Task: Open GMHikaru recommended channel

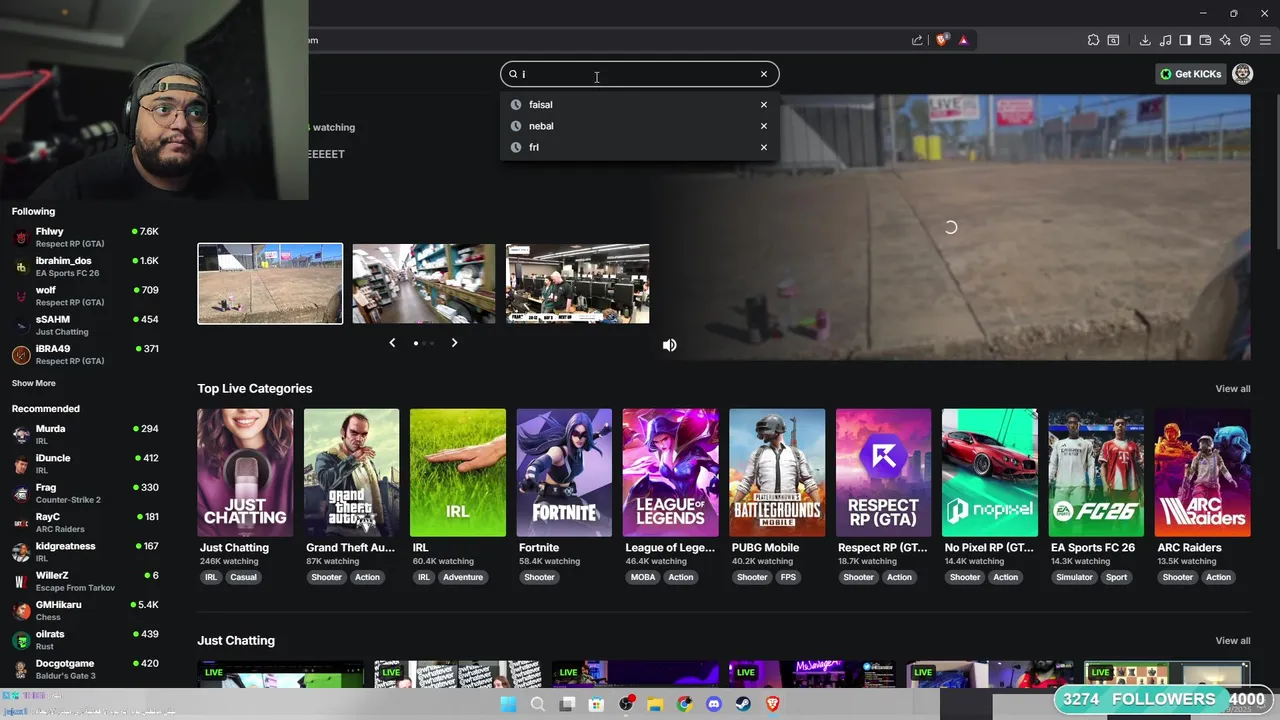Action: click(85, 610)
